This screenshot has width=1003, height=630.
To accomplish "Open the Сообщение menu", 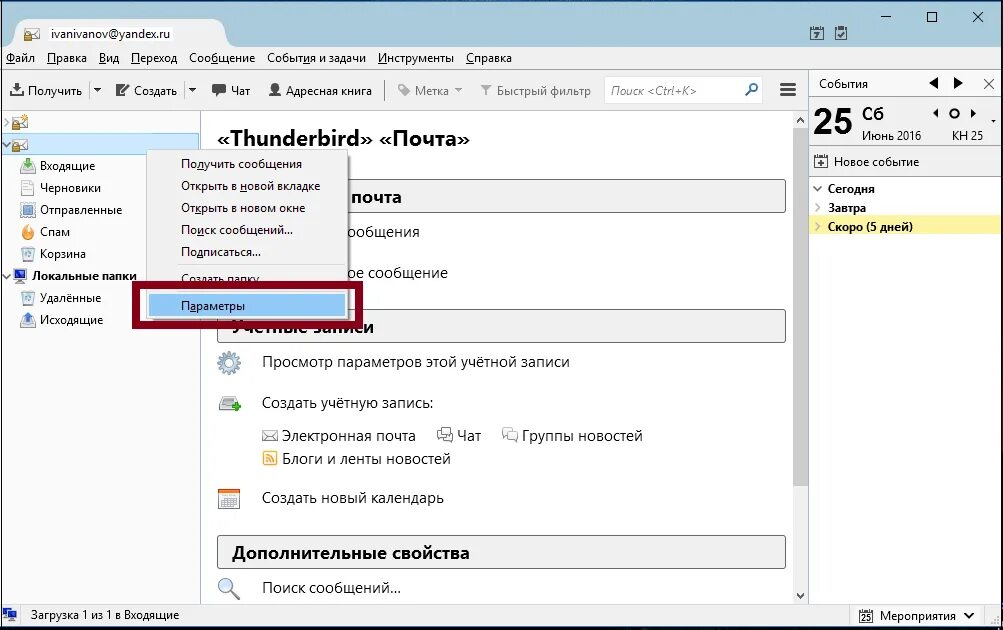I will [x=222, y=58].
